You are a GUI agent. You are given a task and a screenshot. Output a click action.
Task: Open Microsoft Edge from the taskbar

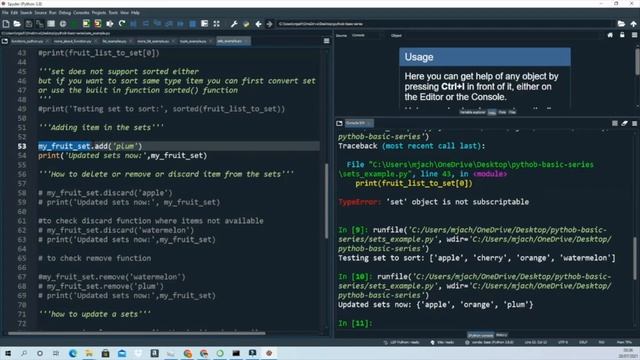coord(73,353)
